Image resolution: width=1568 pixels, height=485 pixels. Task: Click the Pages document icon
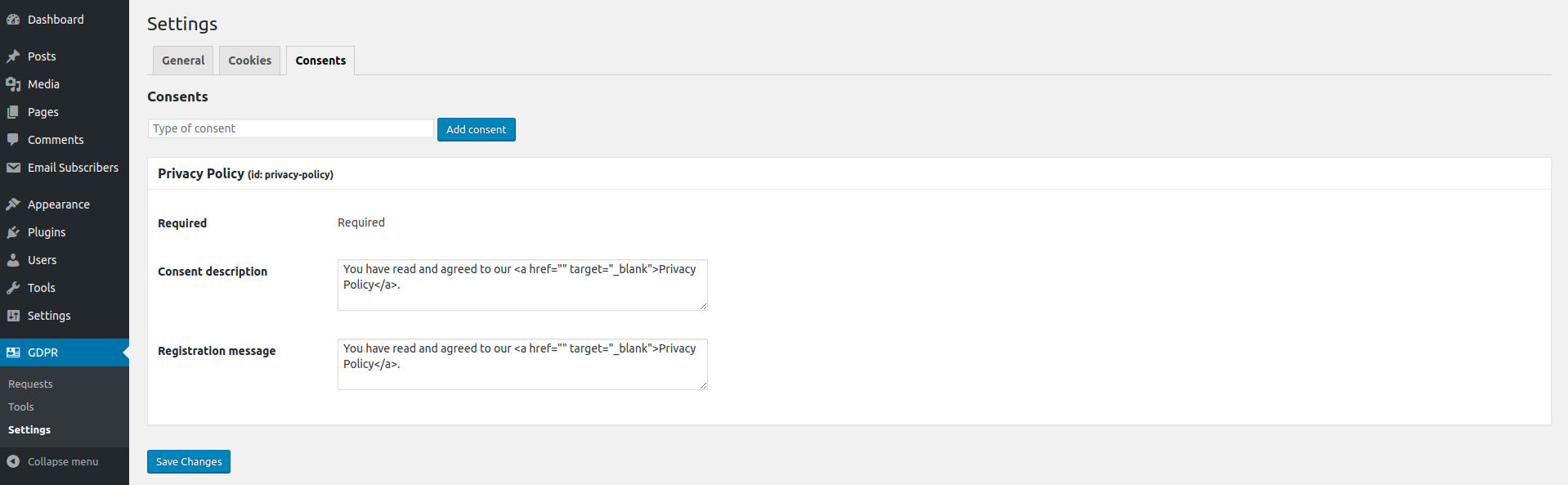(x=13, y=112)
